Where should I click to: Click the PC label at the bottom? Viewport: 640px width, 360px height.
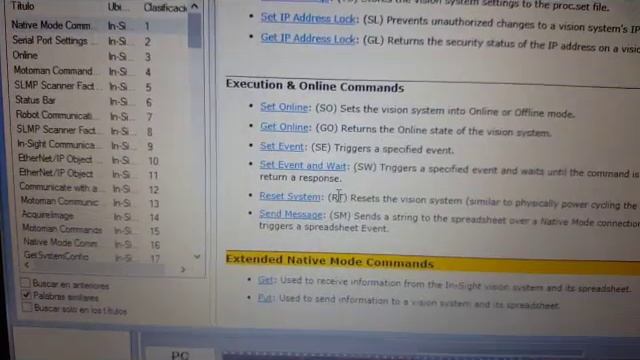point(180,355)
